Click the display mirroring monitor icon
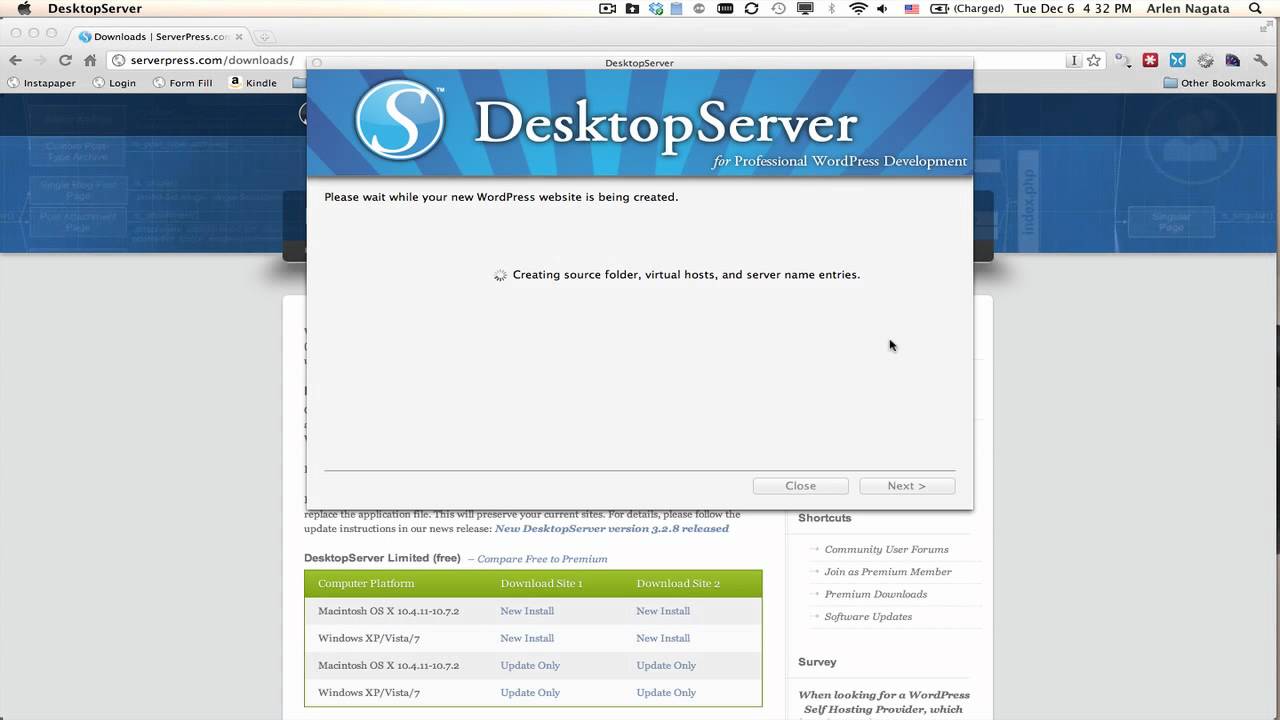 click(x=805, y=9)
